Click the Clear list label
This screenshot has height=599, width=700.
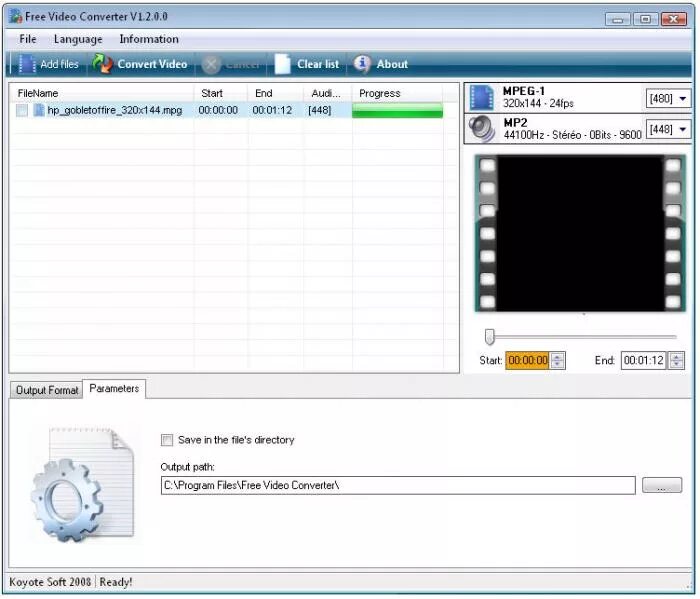click(318, 64)
